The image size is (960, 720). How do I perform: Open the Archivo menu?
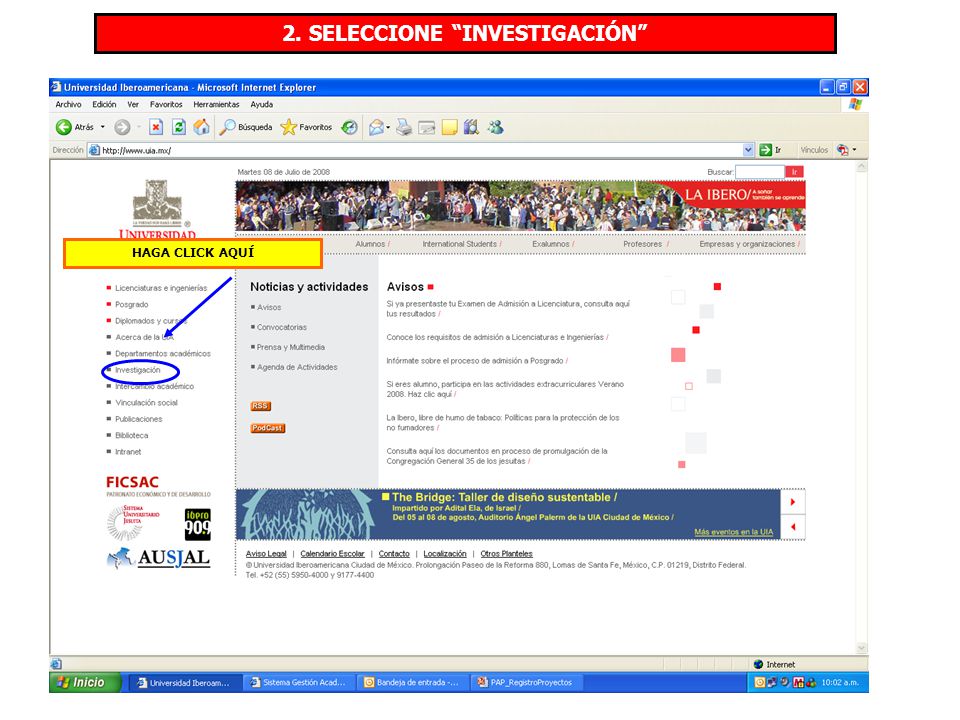(69, 105)
